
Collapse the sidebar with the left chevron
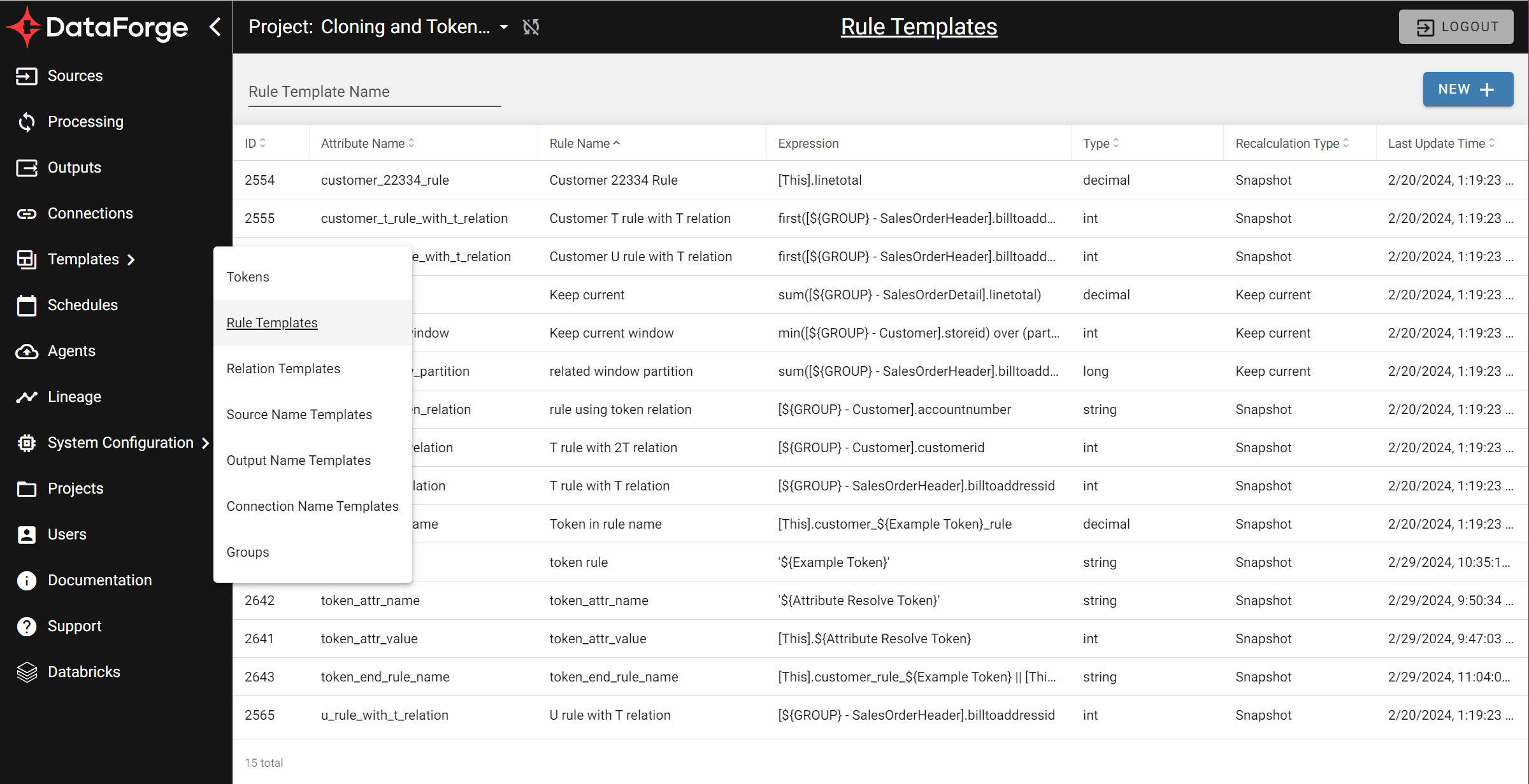pyautogui.click(x=215, y=27)
